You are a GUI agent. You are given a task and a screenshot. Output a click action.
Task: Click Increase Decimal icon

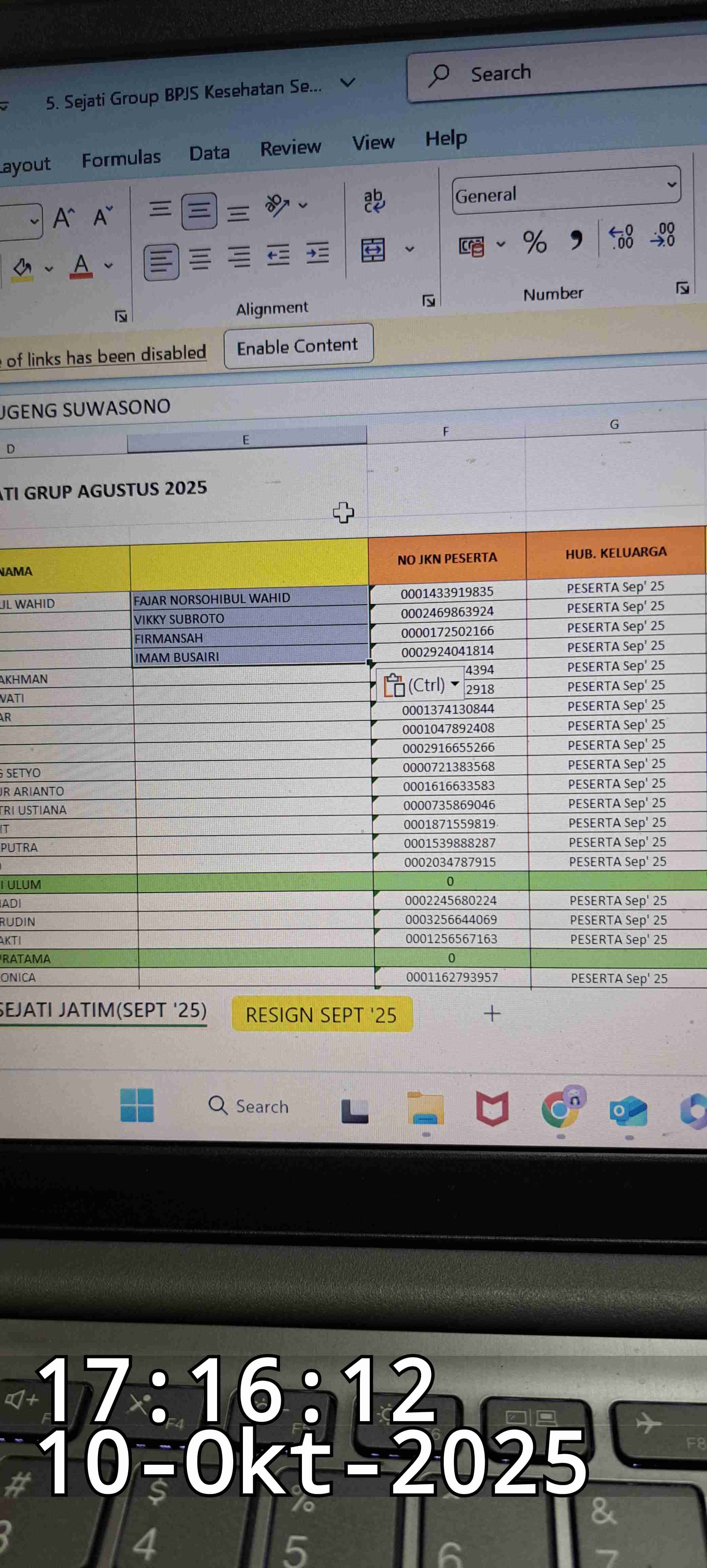[621, 237]
